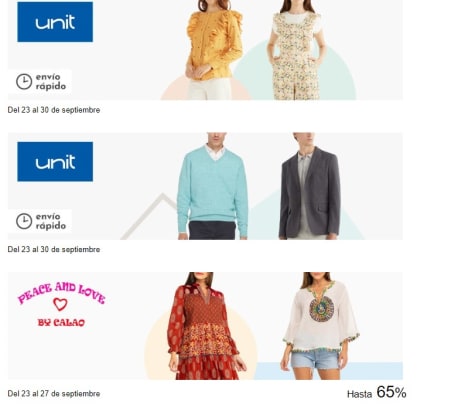Open the white embroidered tunic image
Image resolution: width=475 pixels, height=418 pixels.
[x=320, y=326]
